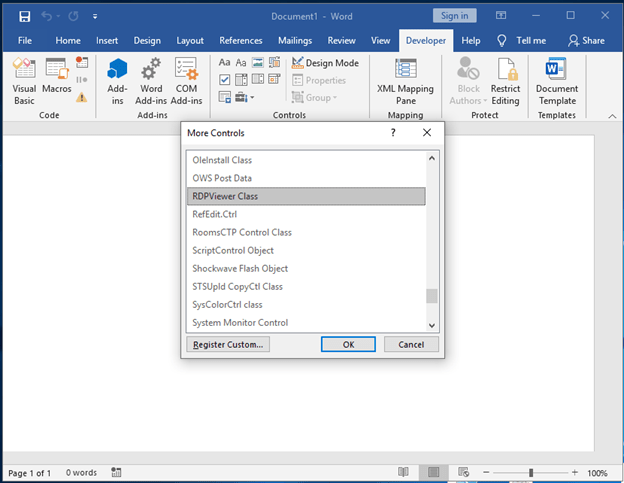Switch to Read Mode view in status bar

[403, 472]
